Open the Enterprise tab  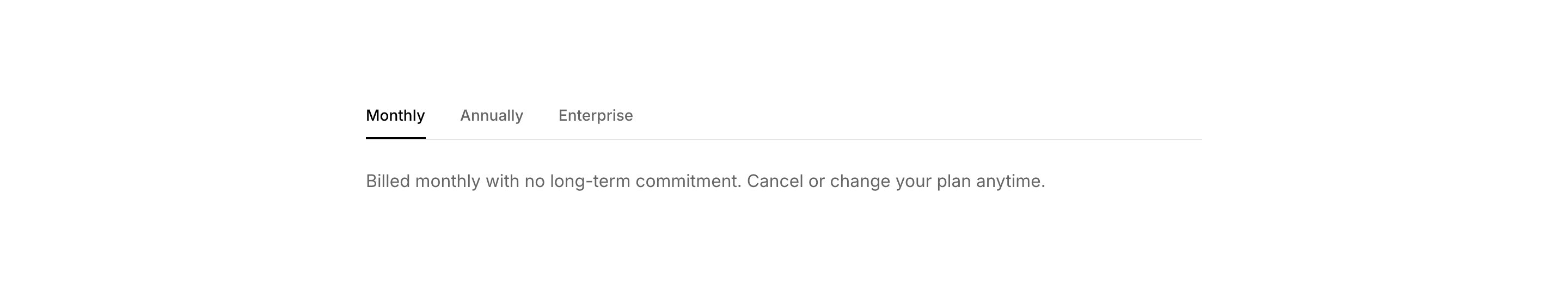[595, 115]
